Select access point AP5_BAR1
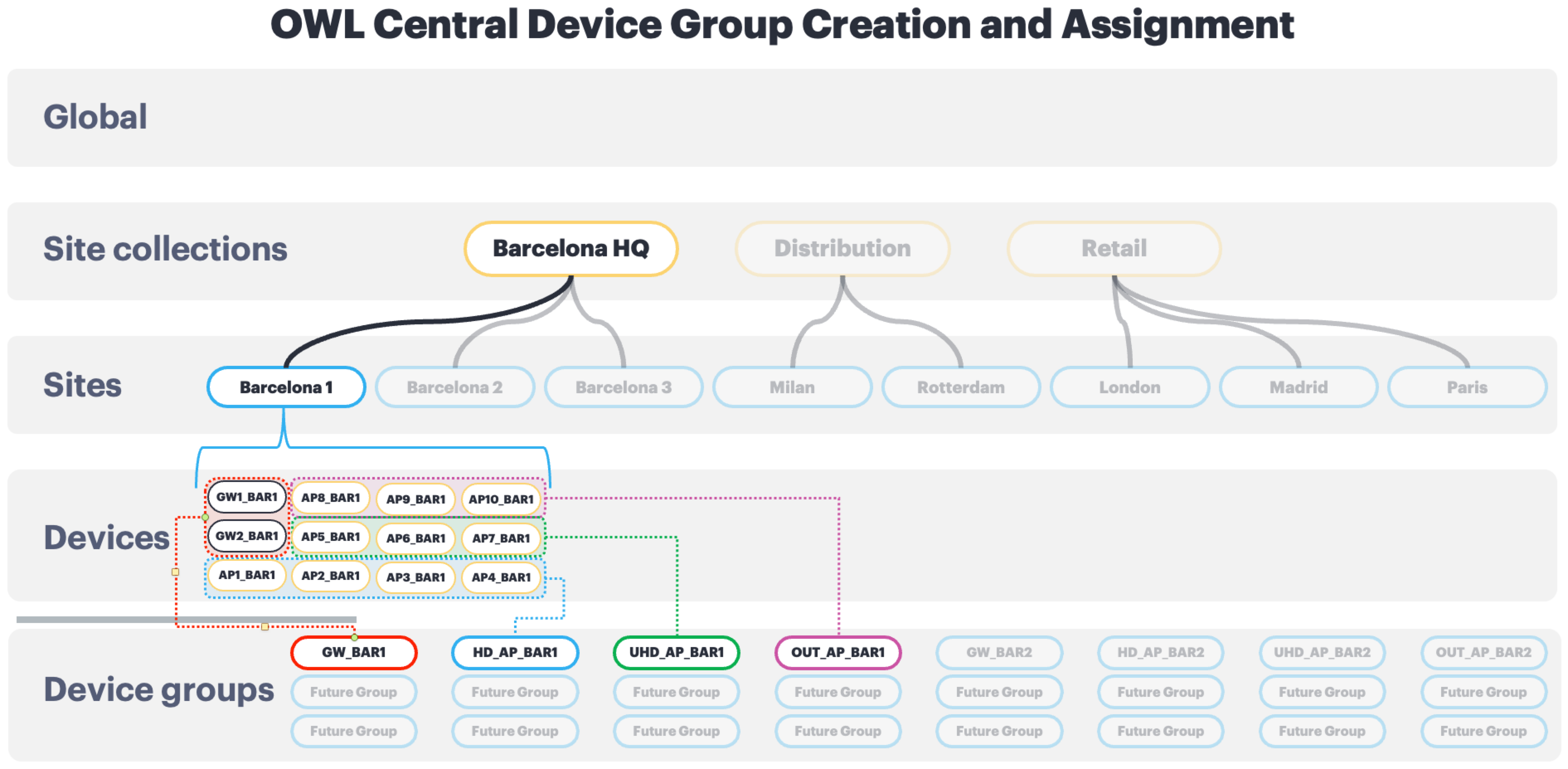 pyautogui.click(x=330, y=537)
